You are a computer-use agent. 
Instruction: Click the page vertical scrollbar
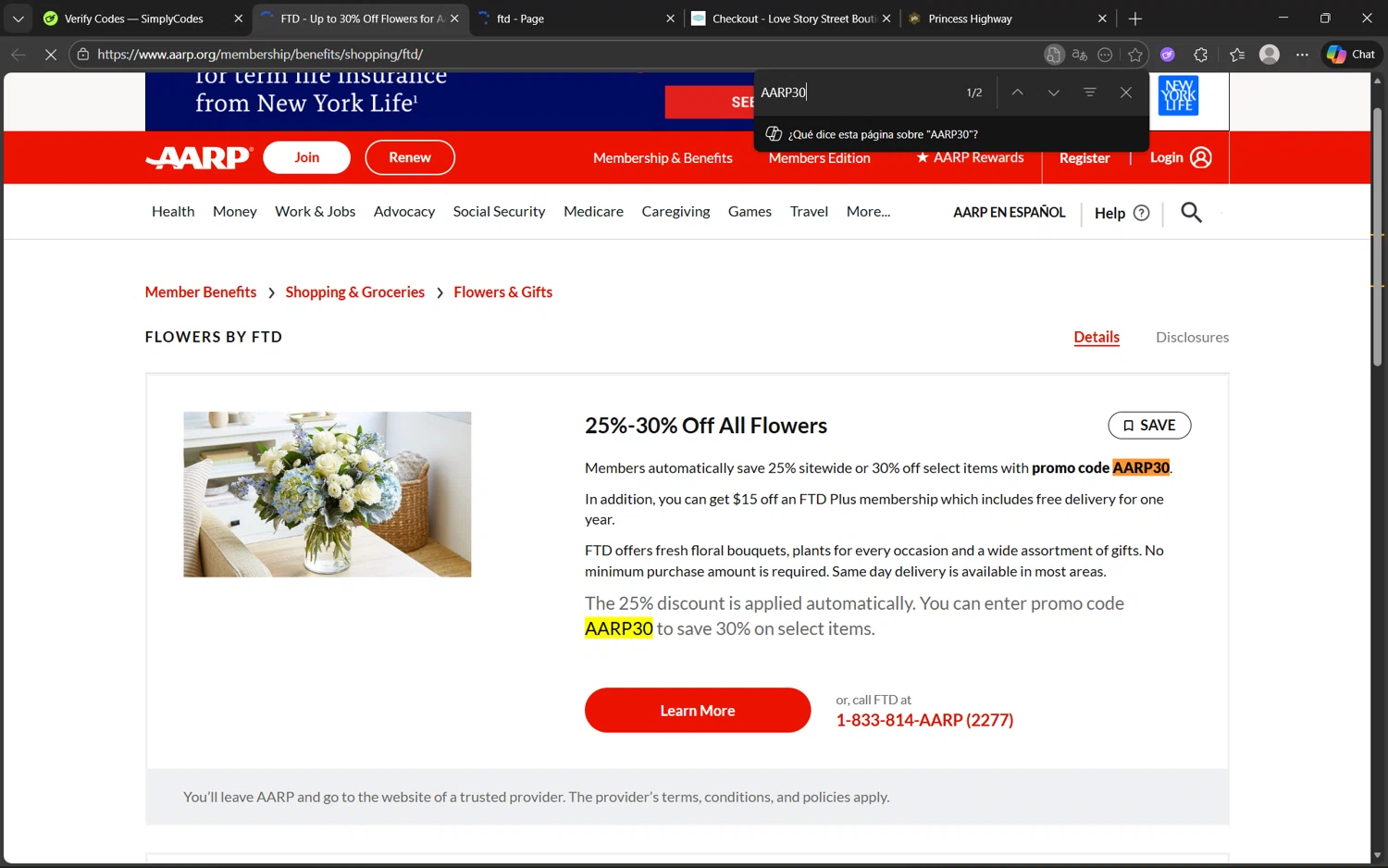[1378, 239]
